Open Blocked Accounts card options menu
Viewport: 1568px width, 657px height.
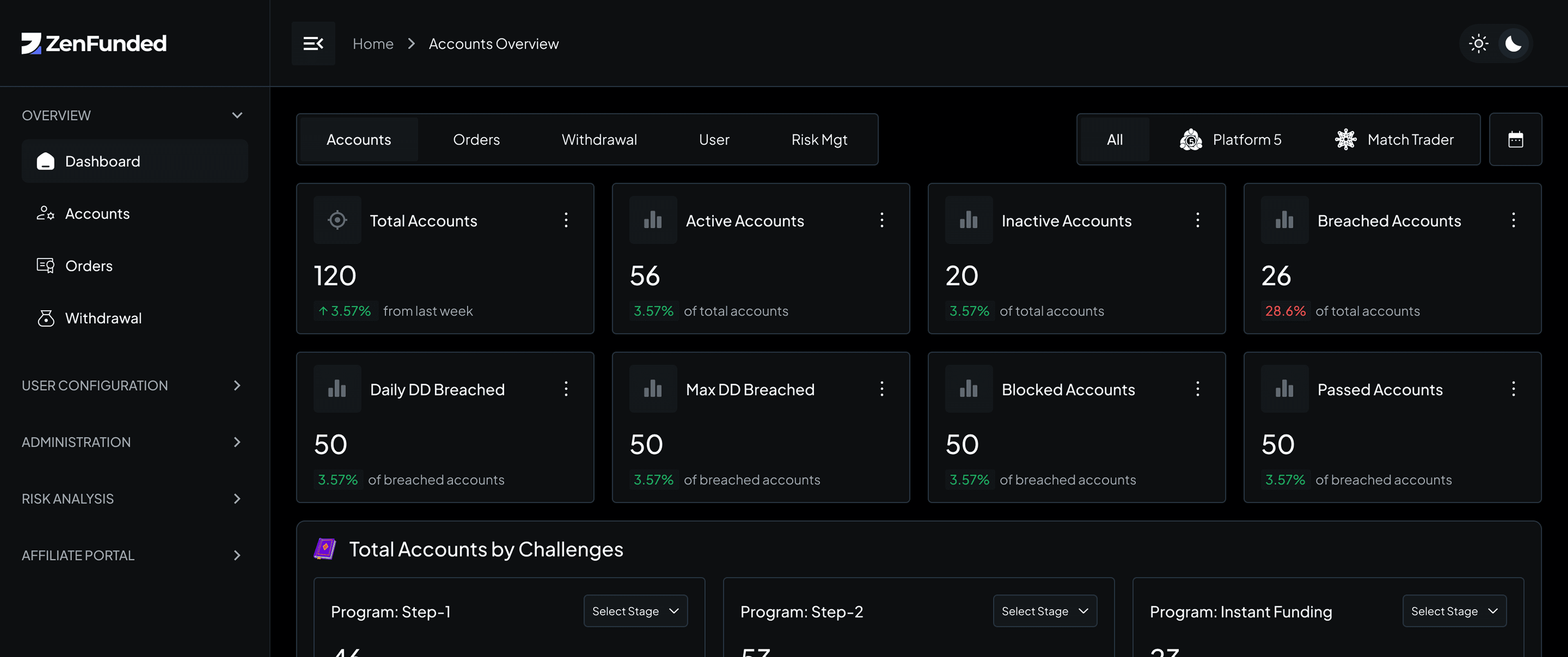(1198, 389)
